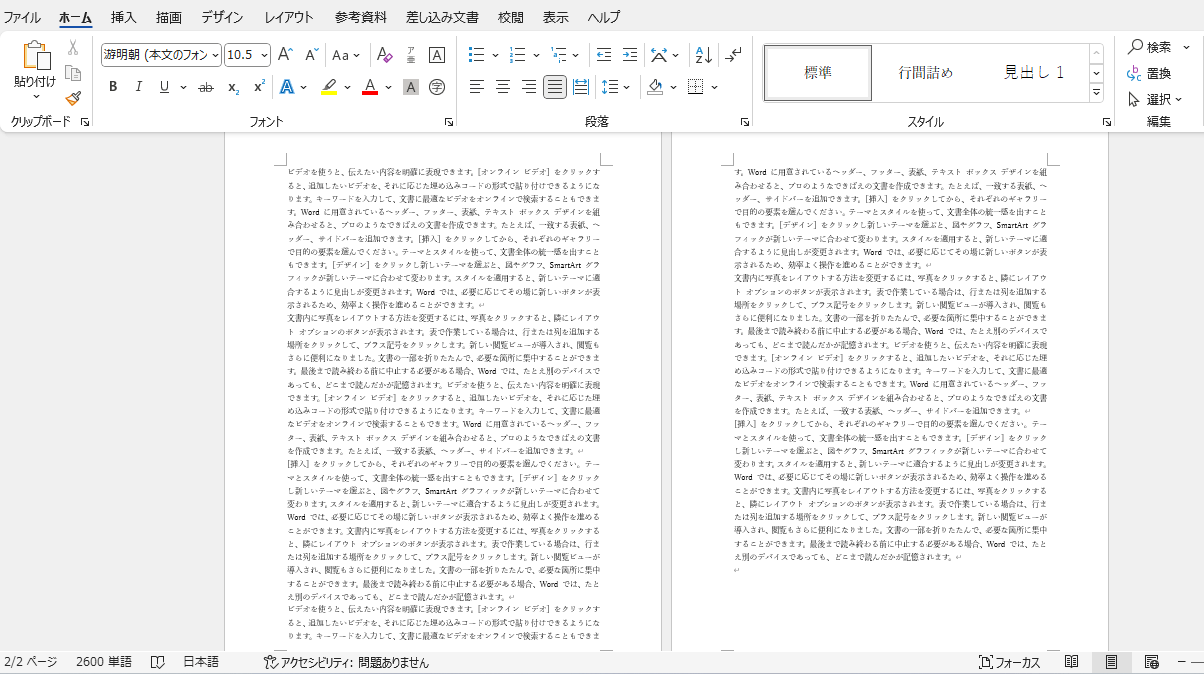Image resolution: width=1204 pixels, height=674 pixels.
Task: Click the Cut scissors icon
Action: [x=73, y=48]
